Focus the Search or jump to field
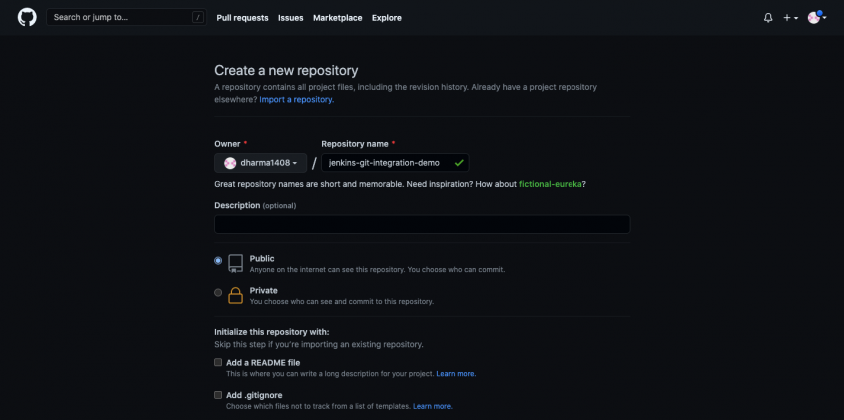Image resolution: width=844 pixels, height=420 pixels. pyautogui.click(x=126, y=17)
